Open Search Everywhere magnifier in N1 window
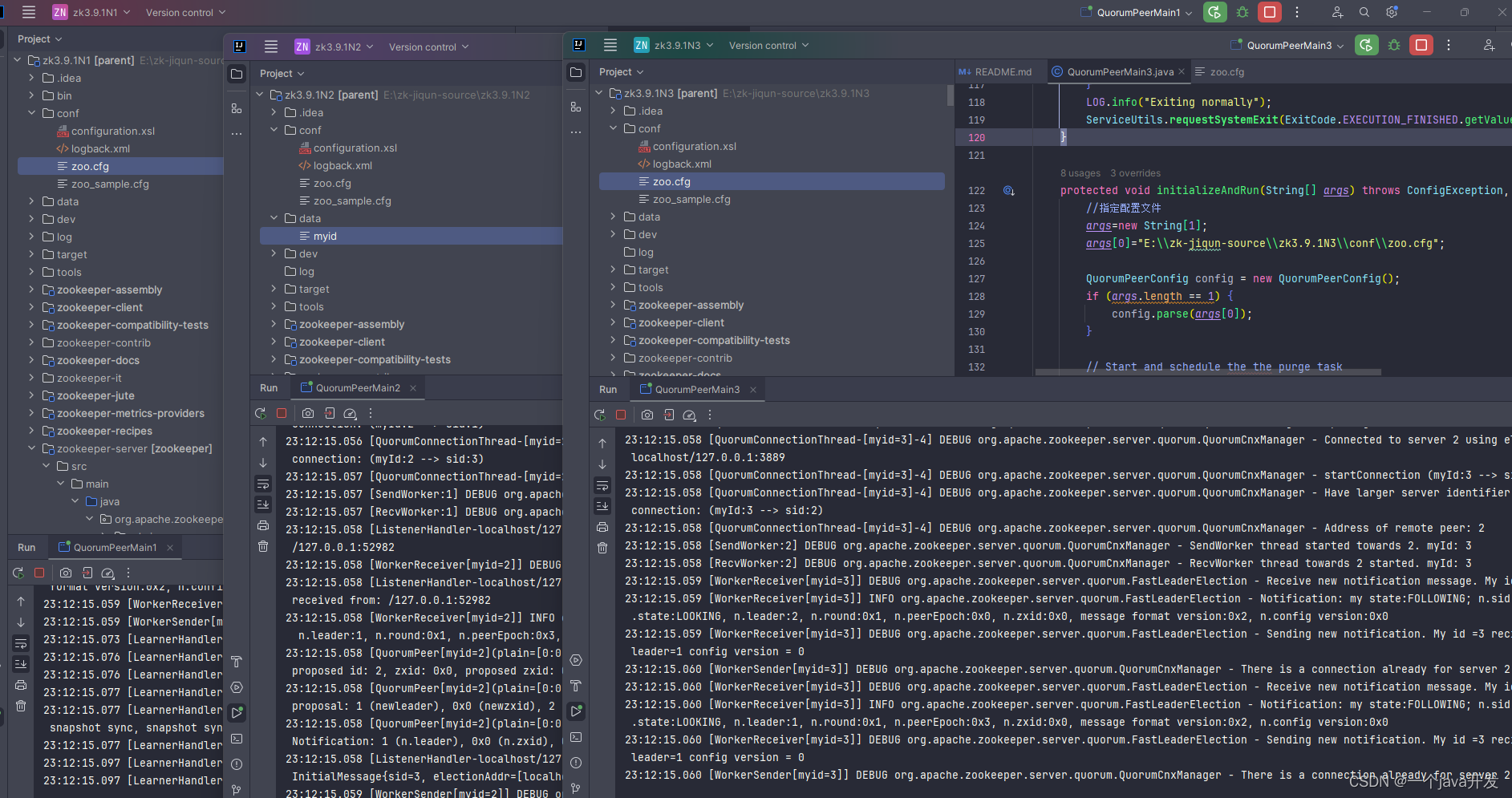 [1364, 12]
